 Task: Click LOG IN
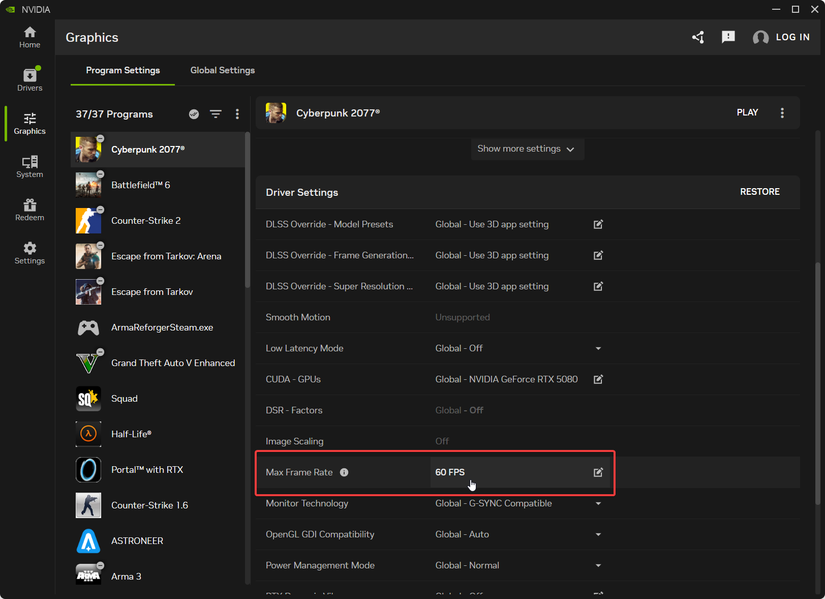point(792,37)
